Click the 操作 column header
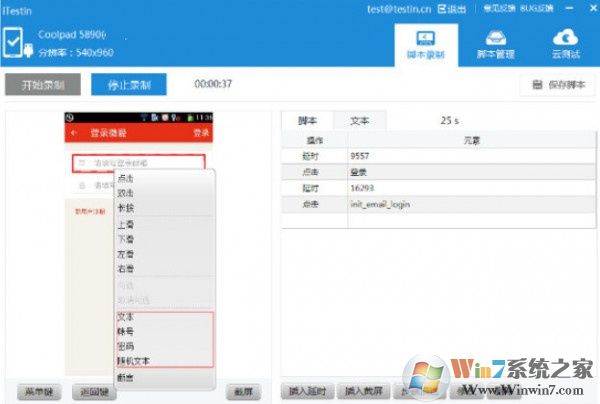This screenshot has width=600, height=404. pyautogui.click(x=315, y=140)
